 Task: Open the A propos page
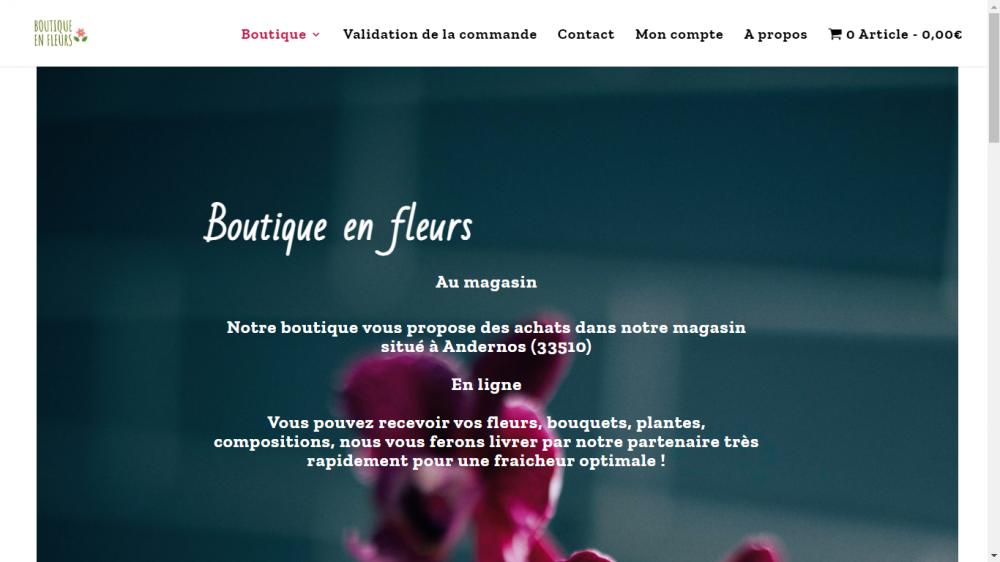click(775, 34)
